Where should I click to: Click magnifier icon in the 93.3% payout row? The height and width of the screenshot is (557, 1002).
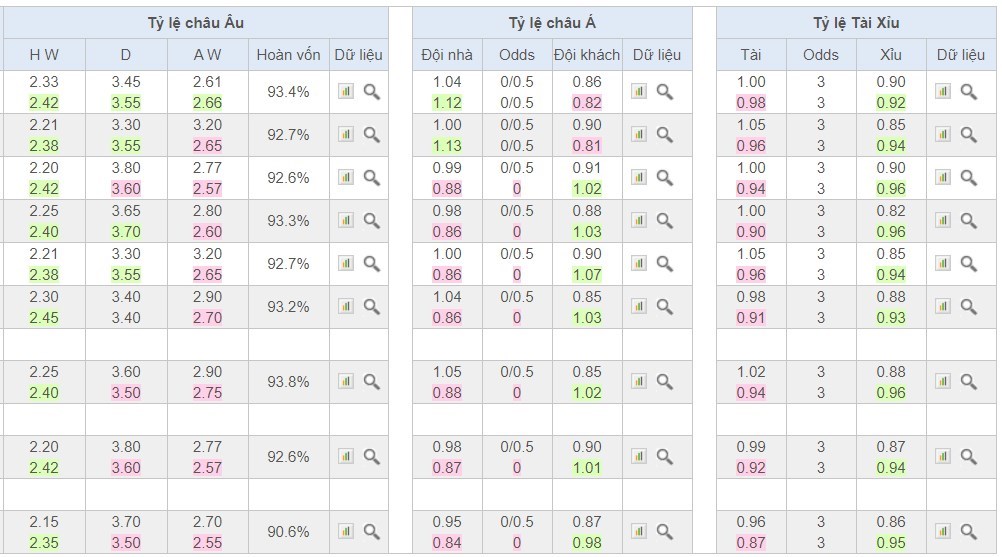click(371, 221)
